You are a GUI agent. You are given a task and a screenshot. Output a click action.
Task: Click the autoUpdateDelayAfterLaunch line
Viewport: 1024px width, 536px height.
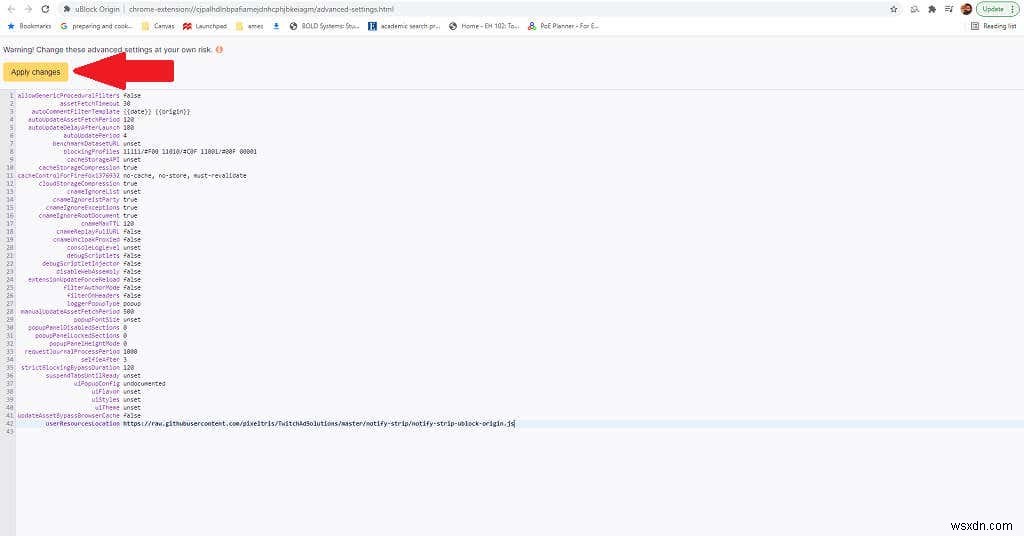pos(81,127)
